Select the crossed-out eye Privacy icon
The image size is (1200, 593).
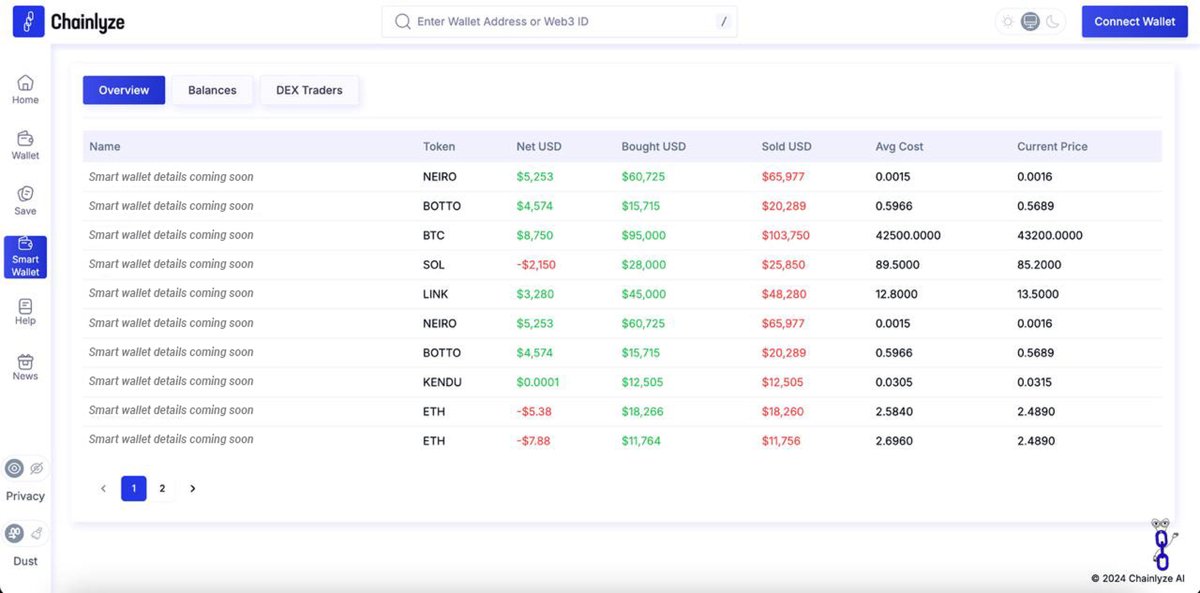pyautogui.click(x=37, y=468)
